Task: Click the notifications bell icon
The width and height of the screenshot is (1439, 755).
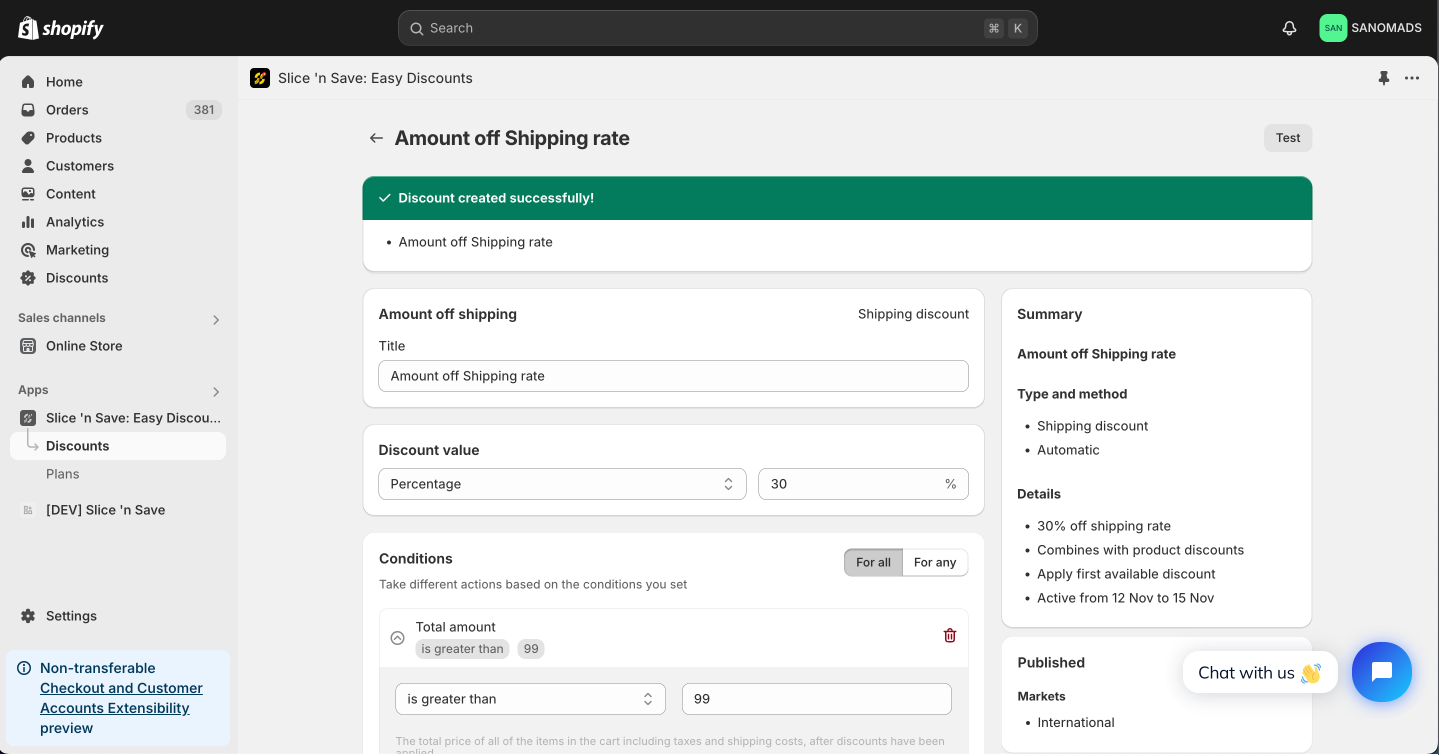Action: coord(1289,28)
